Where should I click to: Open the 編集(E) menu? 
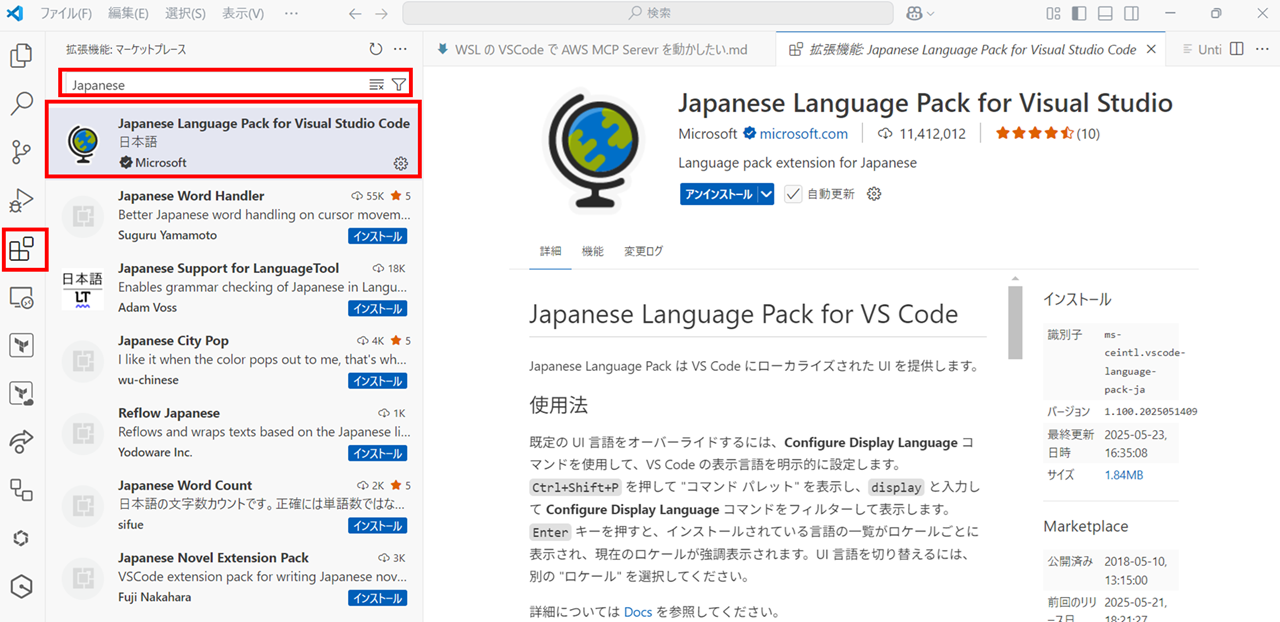[x=127, y=14]
